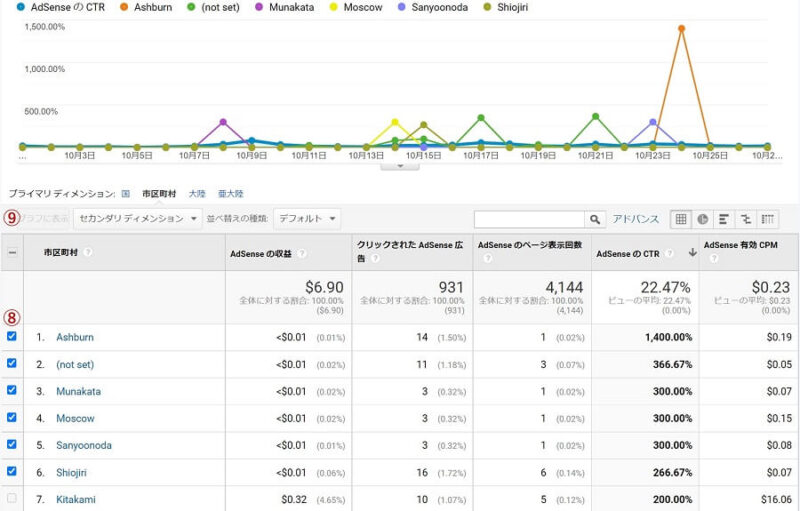Select the 亜大陸 primary dimension
800x511 pixels.
coord(231,194)
